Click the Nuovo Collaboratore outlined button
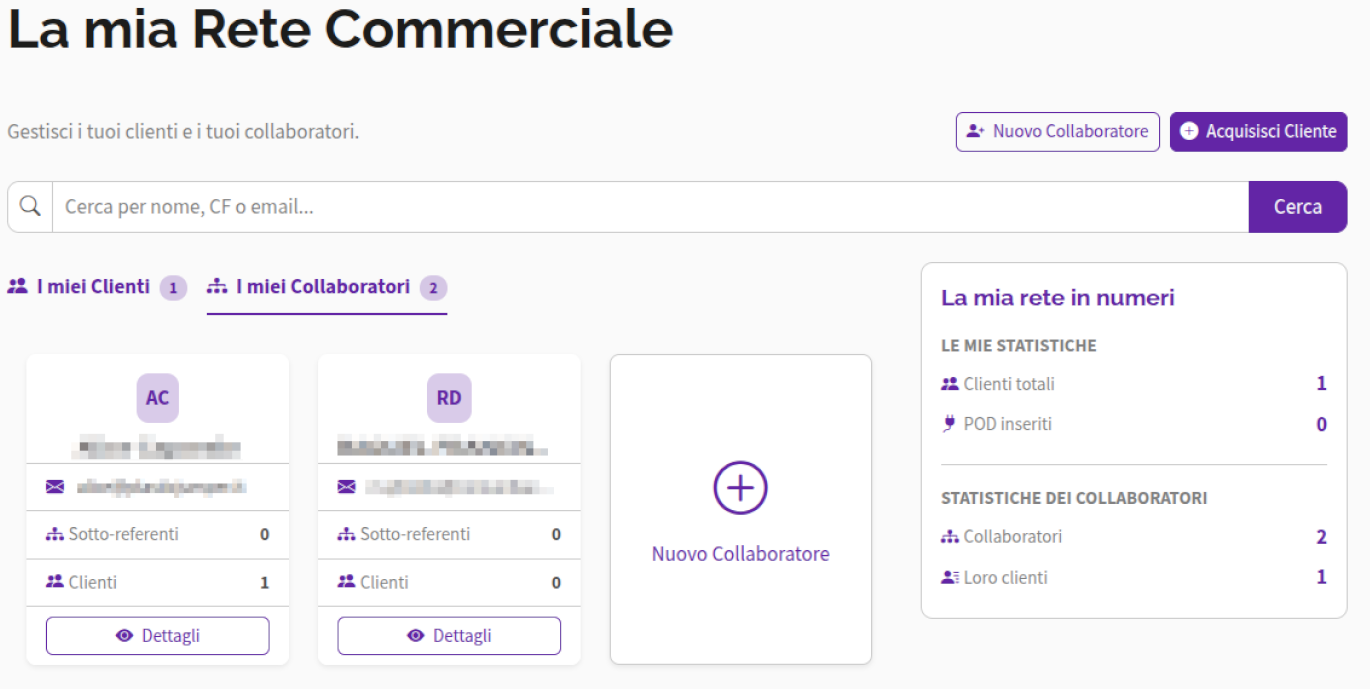The image size is (1370, 689). (x=1058, y=131)
